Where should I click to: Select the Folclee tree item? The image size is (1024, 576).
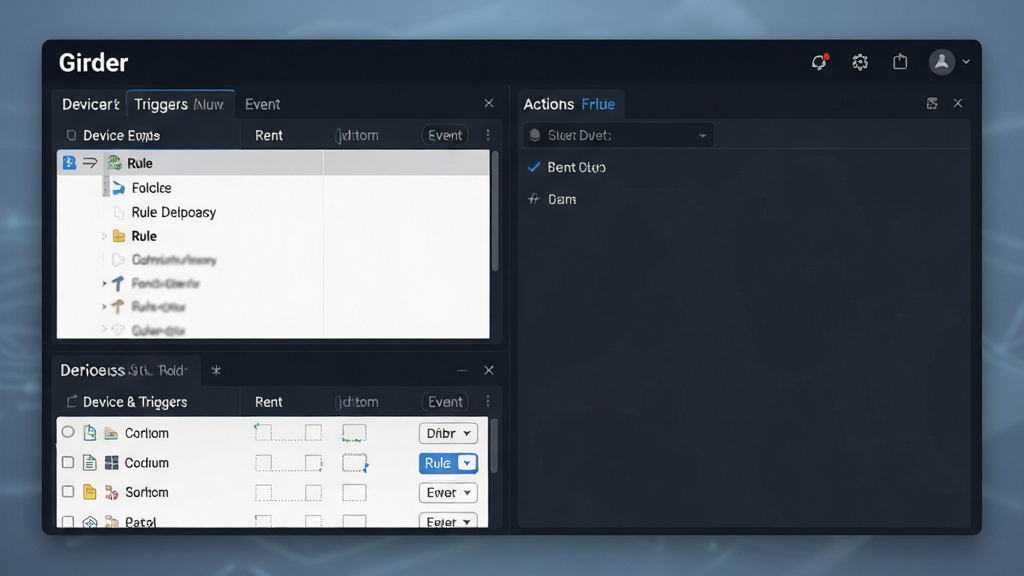coord(151,188)
